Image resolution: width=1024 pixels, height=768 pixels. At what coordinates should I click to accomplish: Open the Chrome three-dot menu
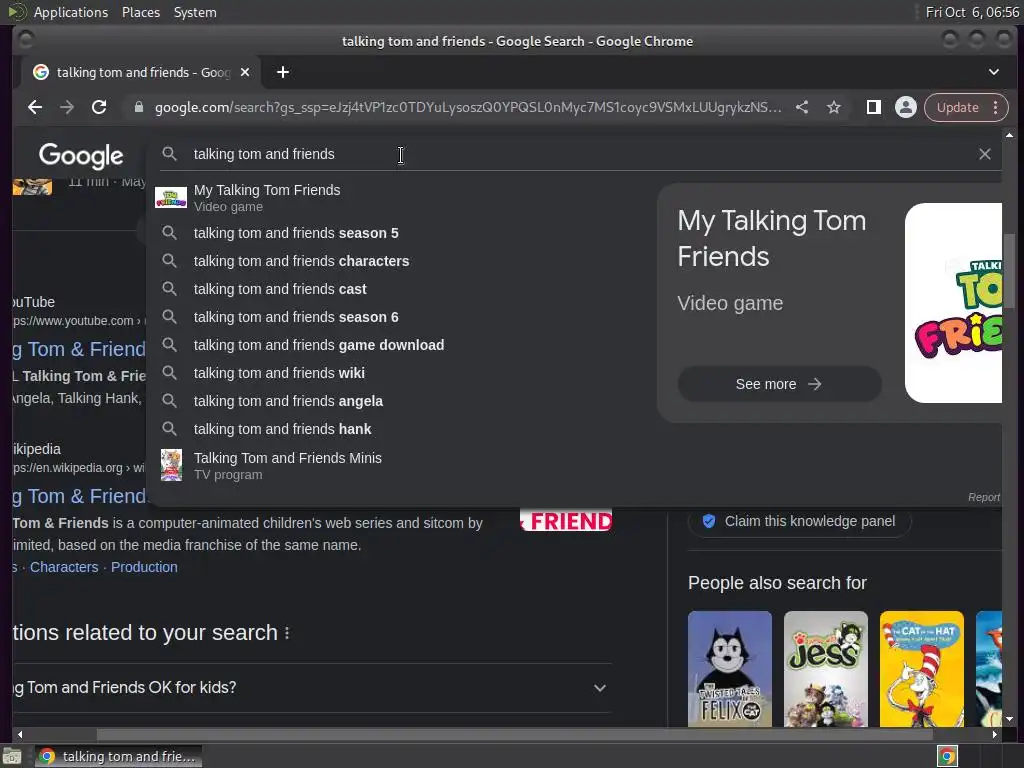[995, 108]
